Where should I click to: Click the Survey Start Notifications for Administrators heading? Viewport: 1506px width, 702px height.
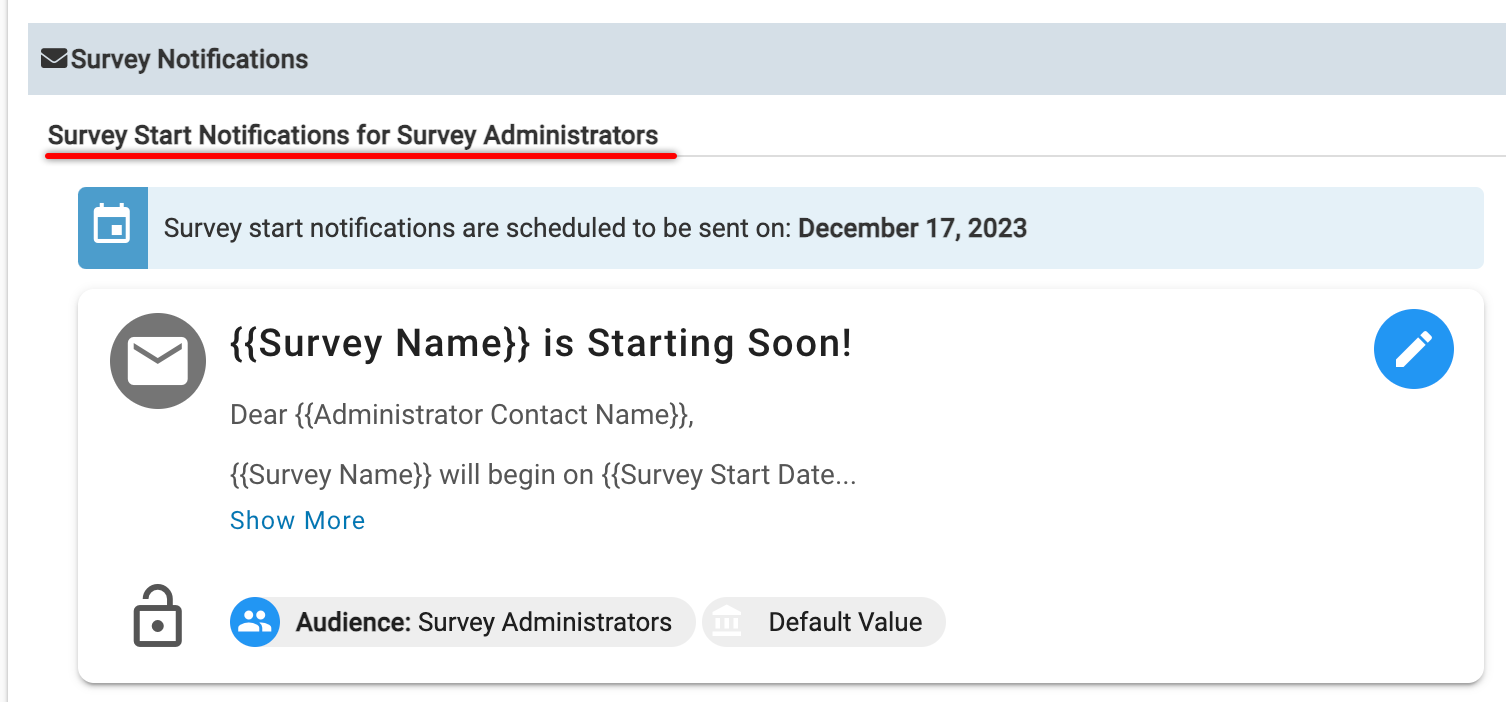tap(353, 135)
